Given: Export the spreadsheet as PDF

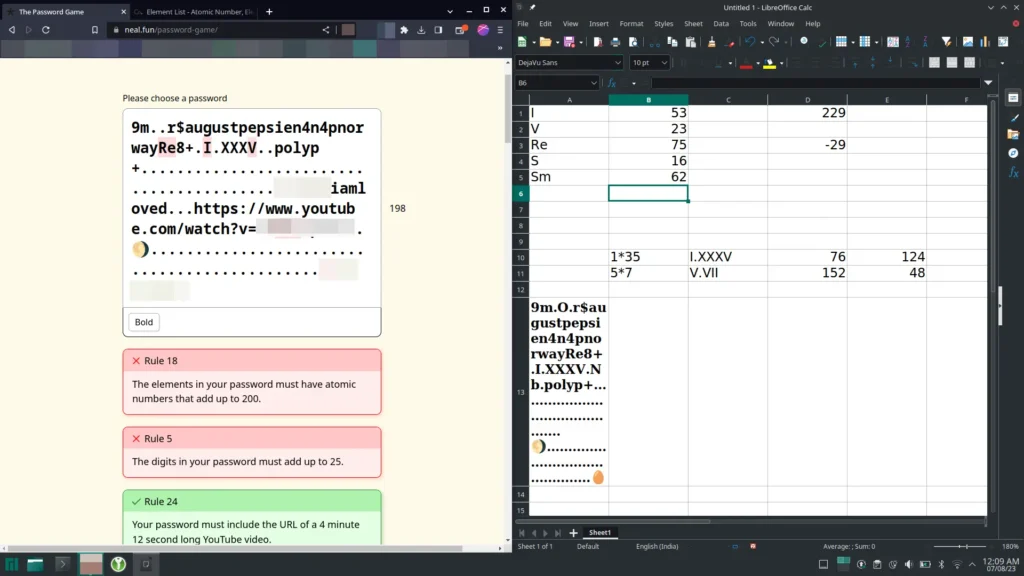Looking at the screenshot, I should [598, 42].
